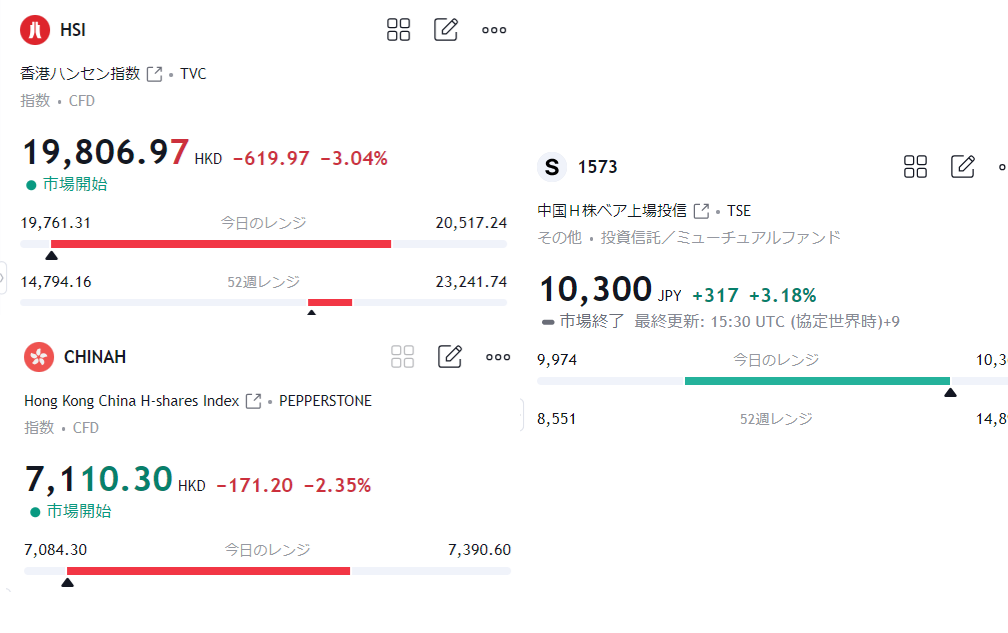
Task: Open the HSI three-dots more menu
Action: pyautogui.click(x=494, y=30)
